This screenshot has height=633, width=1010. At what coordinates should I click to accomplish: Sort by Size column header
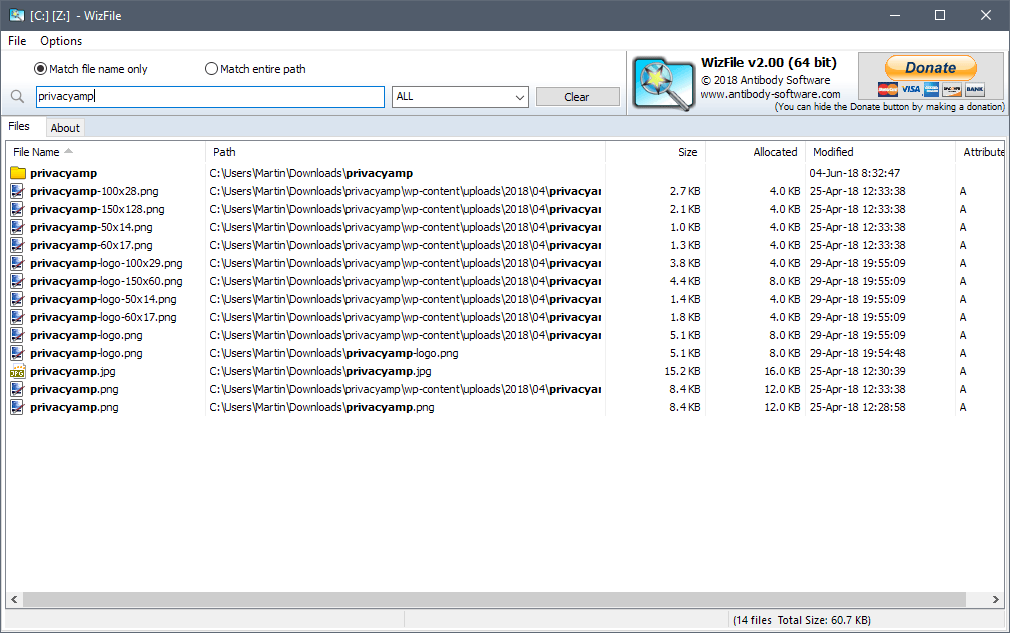point(656,153)
